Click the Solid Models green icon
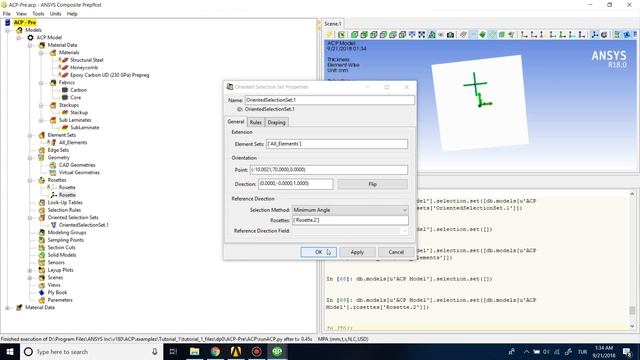This screenshot has width=640, height=360. 42,255
